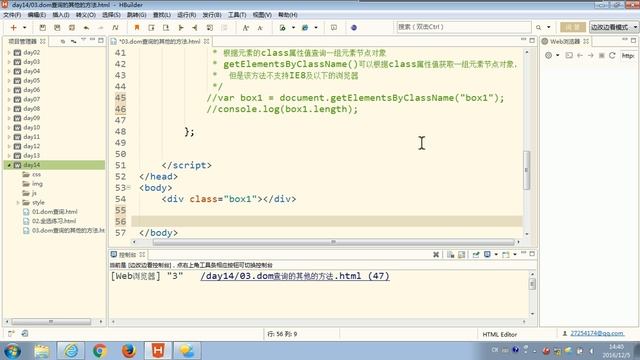The image size is (640, 360).
Task: Collapse the day14 project folder
Action: point(9,165)
